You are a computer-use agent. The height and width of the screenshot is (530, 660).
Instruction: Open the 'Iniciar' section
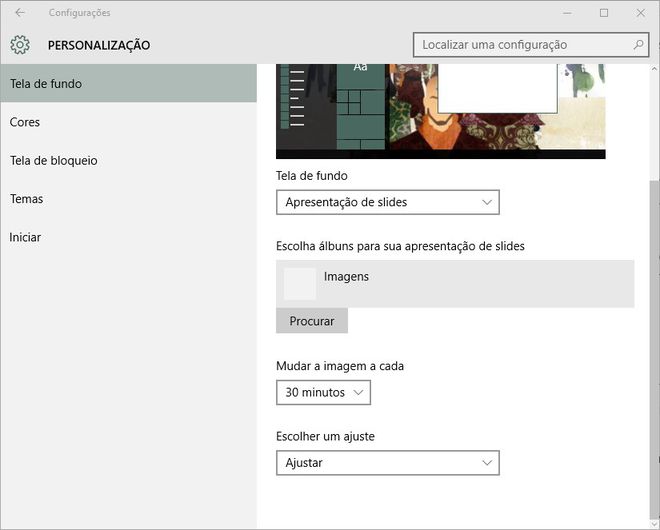pyautogui.click(x=128, y=237)
